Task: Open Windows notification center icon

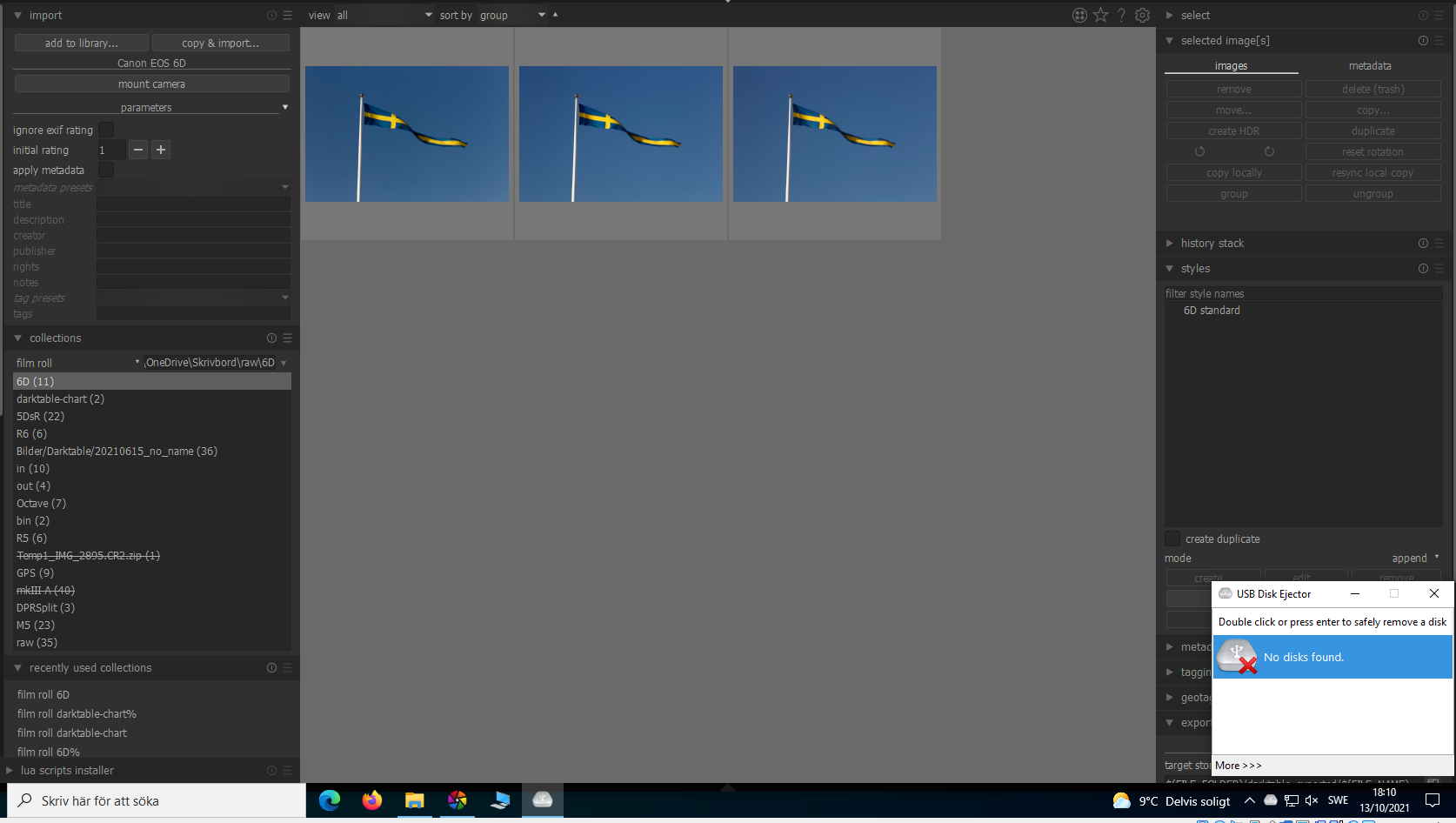Action: pos(1433,800)
